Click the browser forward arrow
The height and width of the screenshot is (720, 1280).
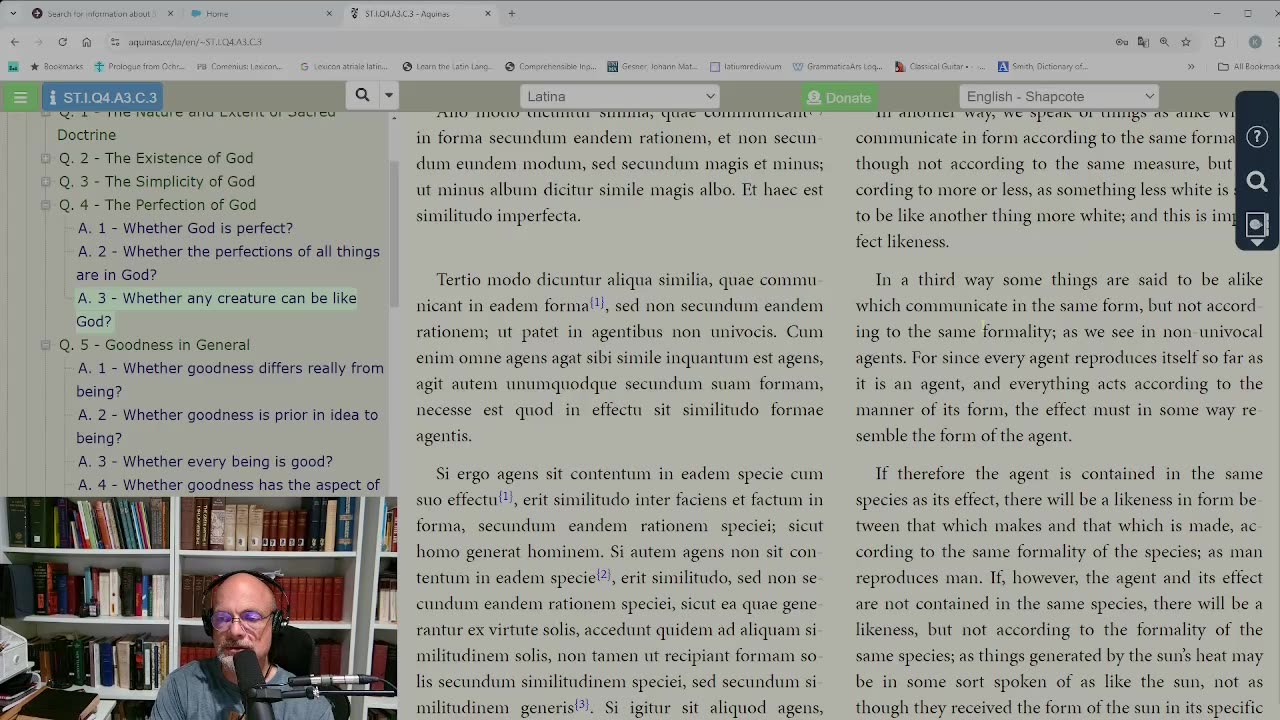click(x=38, y=42)
